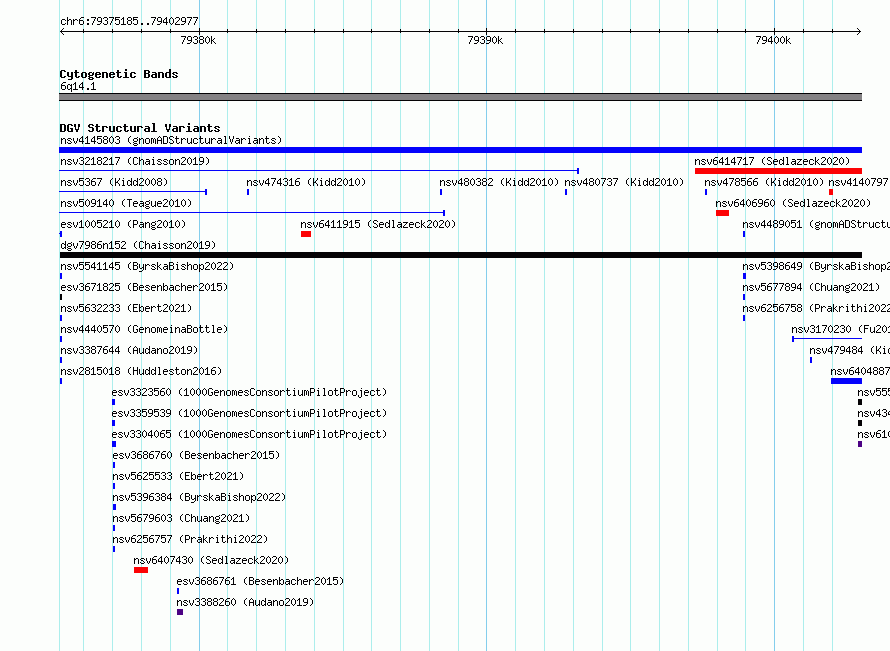
Task: Open esv3671825 (Besenbacher2015) label
Action: [144, 287]
